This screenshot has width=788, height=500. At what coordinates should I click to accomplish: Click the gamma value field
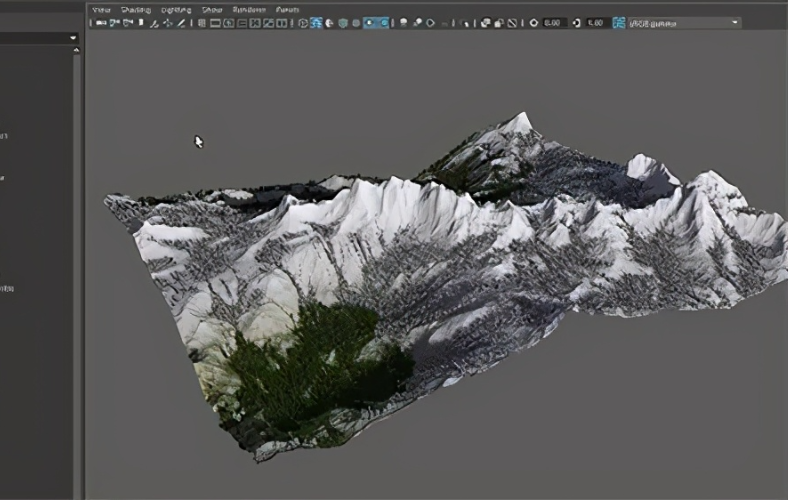[598, 23]
